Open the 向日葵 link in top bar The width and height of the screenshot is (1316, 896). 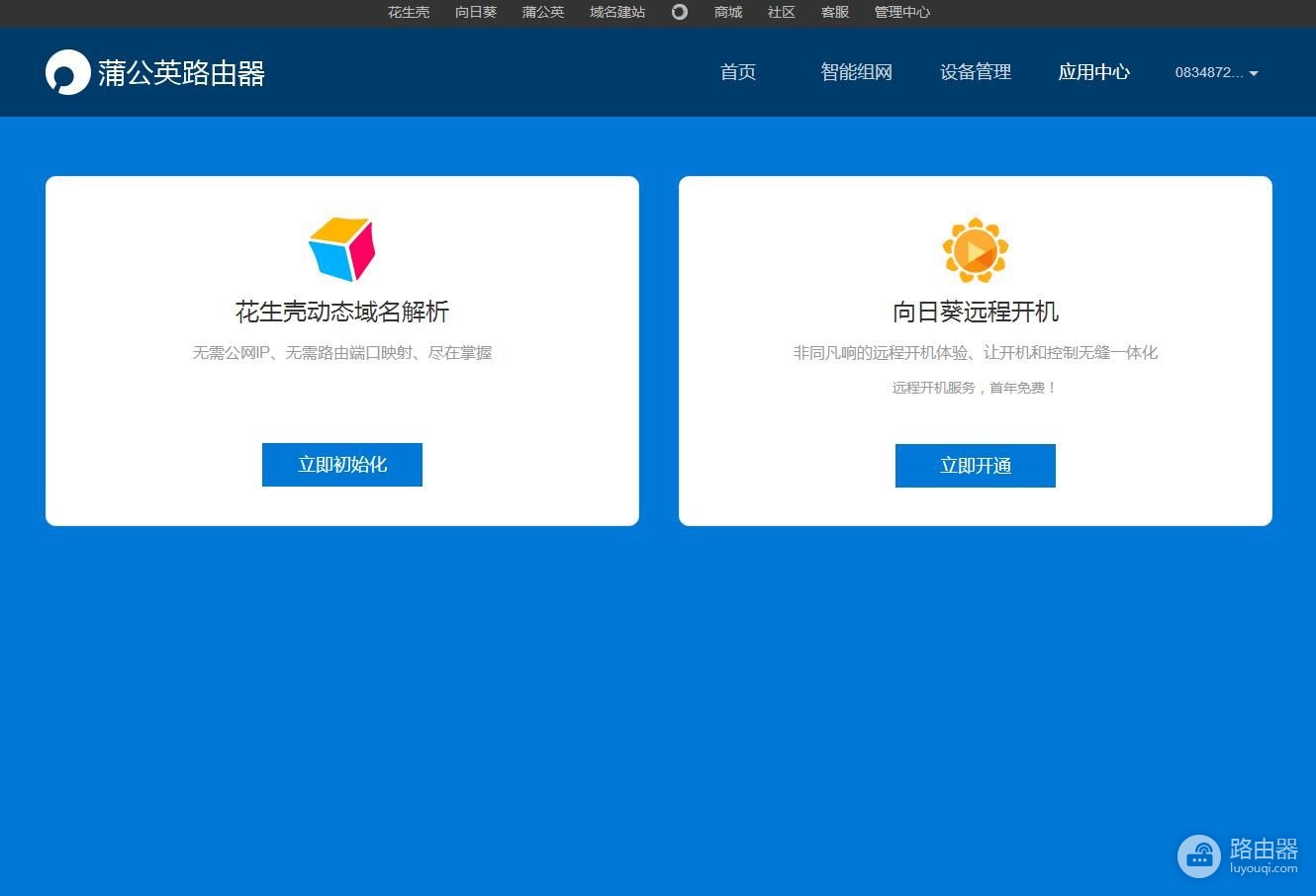476,12
